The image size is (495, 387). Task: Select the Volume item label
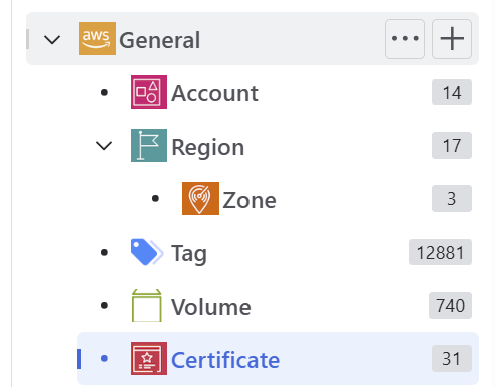coord(211,307)
